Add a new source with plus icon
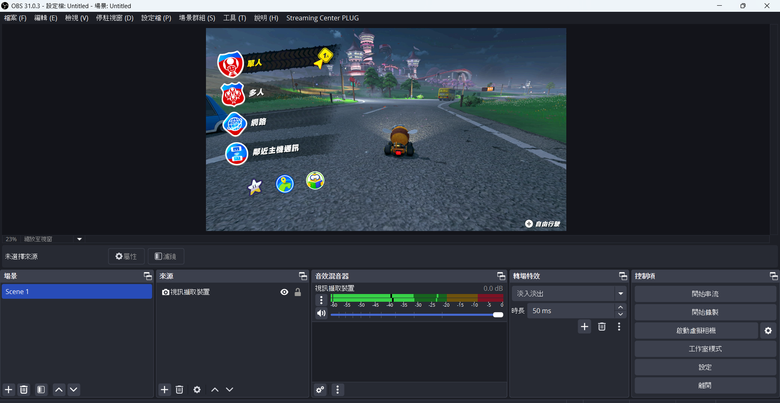Viewport: 780px width, 403px height. (165, 390)
